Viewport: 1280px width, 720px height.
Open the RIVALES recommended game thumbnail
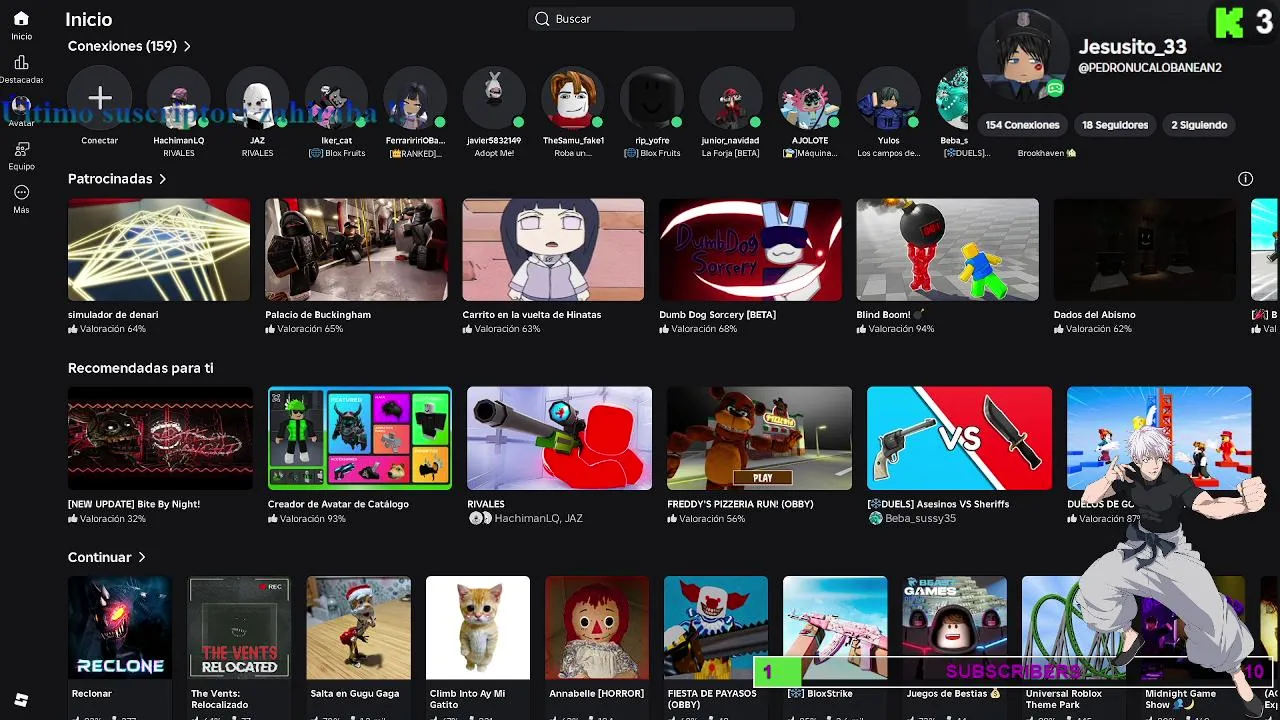tap(559, 438)
